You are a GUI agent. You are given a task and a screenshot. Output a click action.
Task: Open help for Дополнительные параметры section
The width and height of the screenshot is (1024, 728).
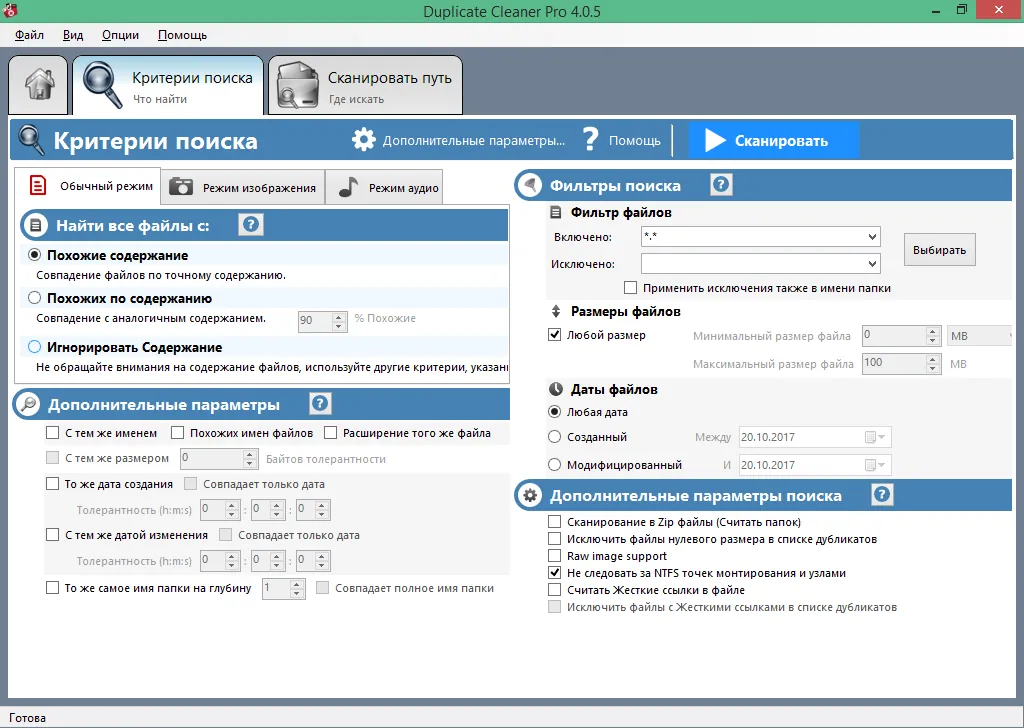point(320,404)
